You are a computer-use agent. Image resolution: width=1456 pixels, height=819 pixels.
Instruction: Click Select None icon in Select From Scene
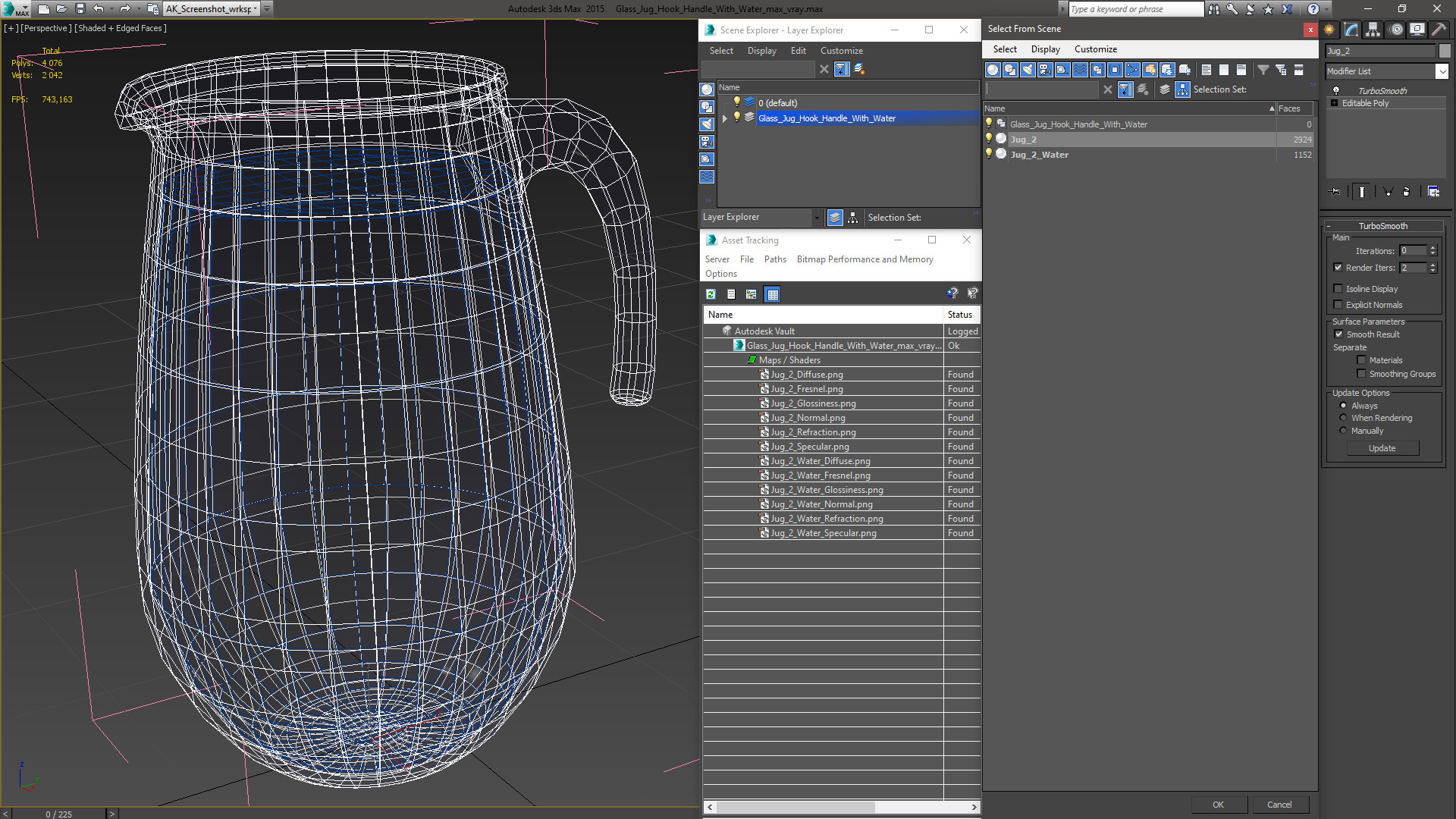[1224, 70]
